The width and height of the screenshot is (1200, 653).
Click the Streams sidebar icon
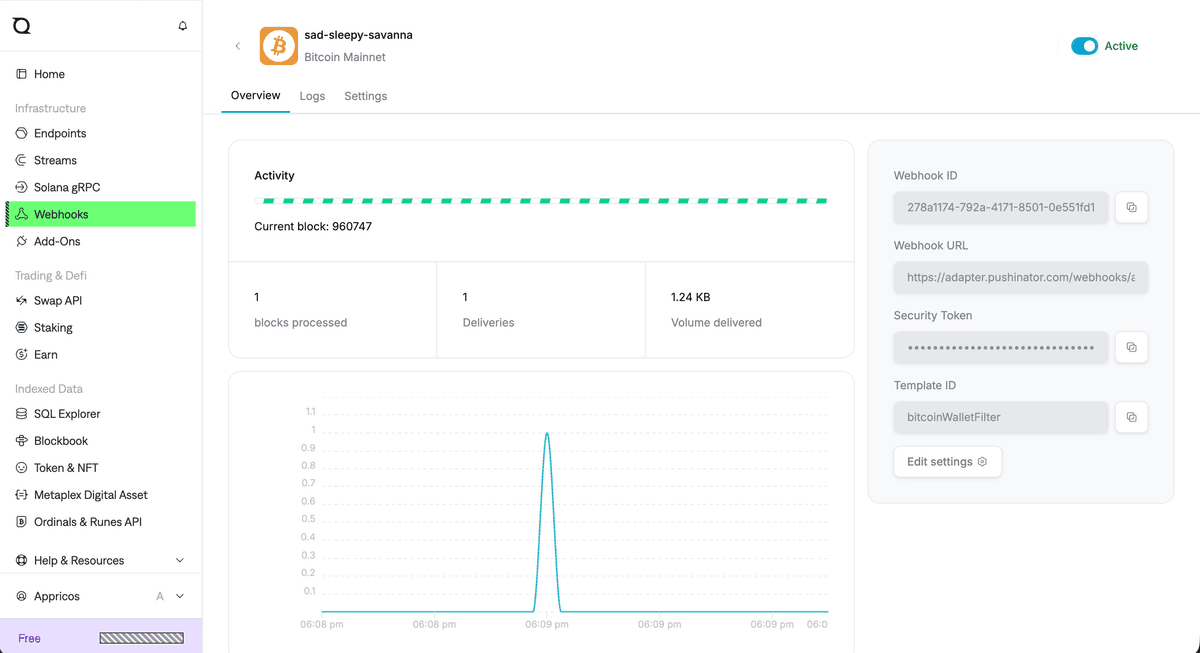(22, 160)
